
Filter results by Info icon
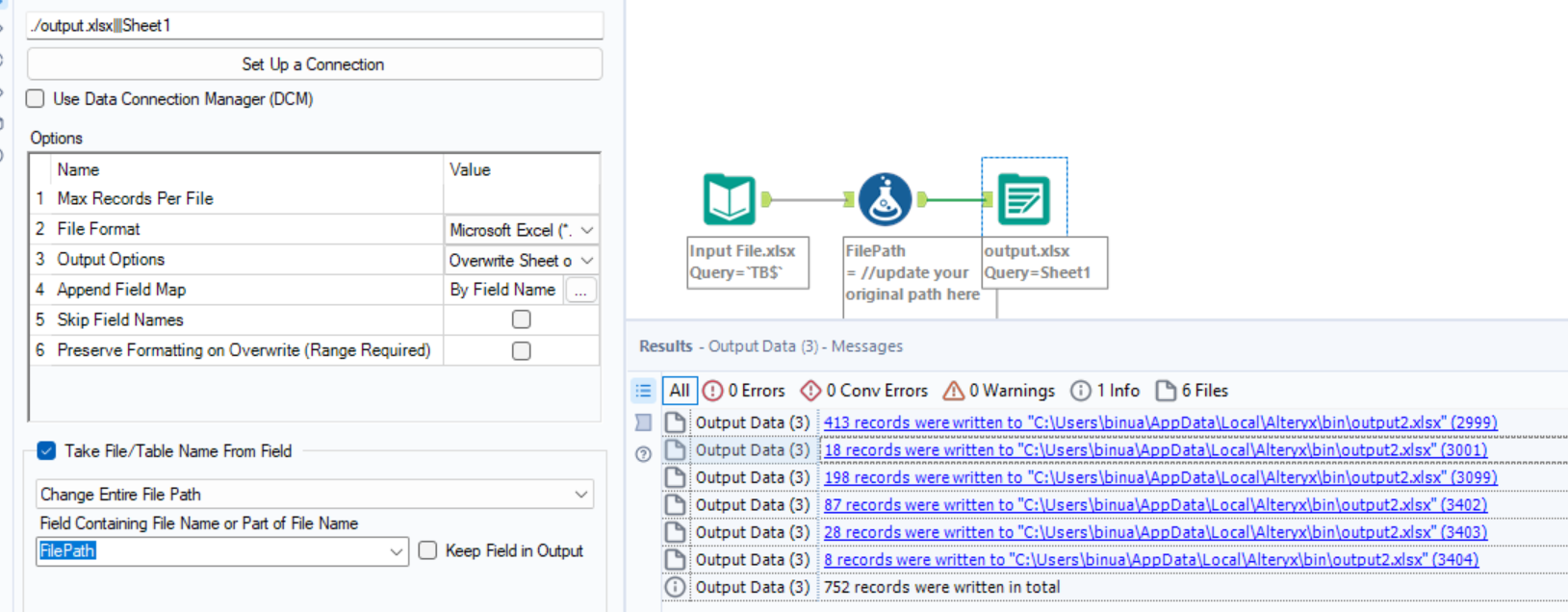[x=1081, y=391]
